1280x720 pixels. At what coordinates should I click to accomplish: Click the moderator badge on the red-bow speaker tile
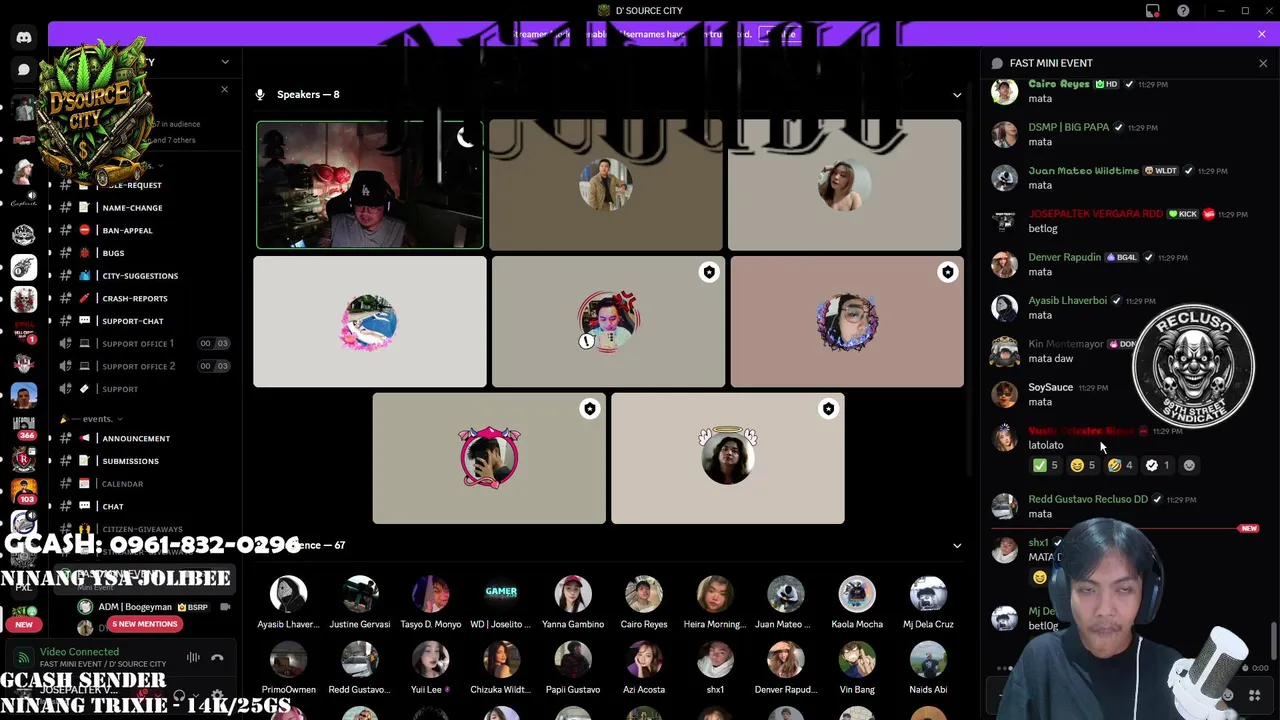(x=709, y=272)
